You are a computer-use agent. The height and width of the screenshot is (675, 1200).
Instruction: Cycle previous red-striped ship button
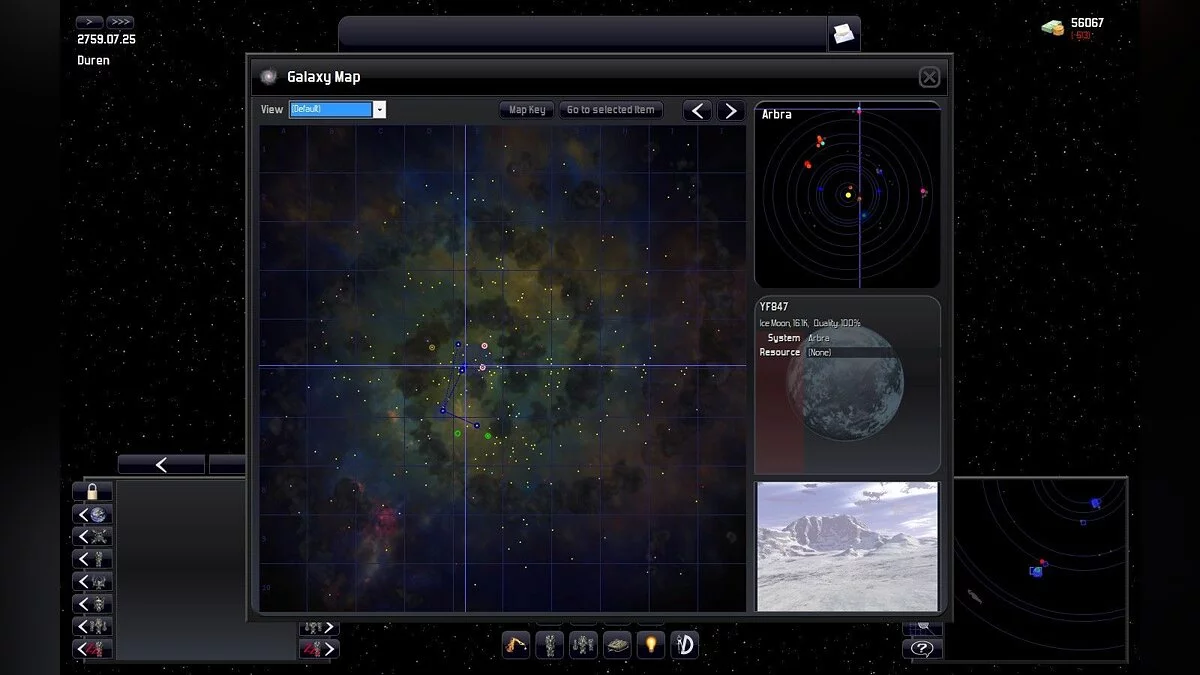92,649
